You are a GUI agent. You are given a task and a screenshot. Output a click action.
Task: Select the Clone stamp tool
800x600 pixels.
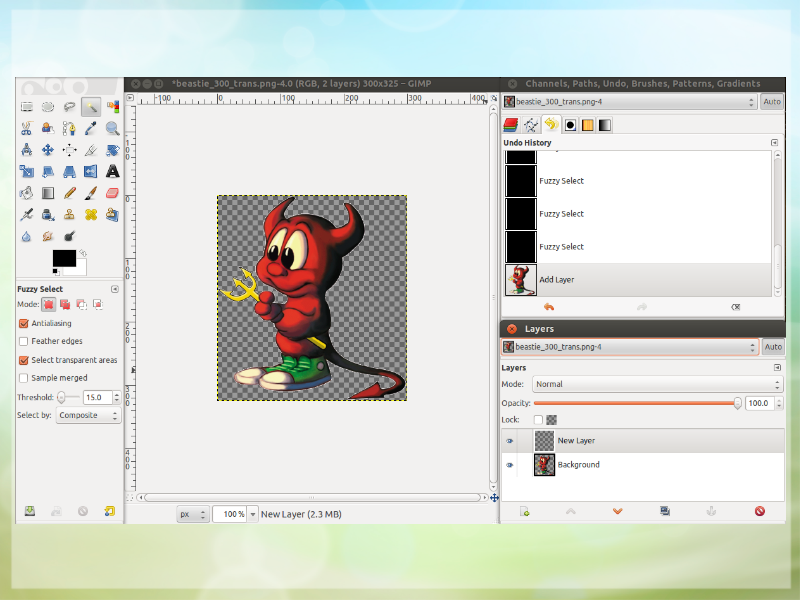tap(69, 214)
